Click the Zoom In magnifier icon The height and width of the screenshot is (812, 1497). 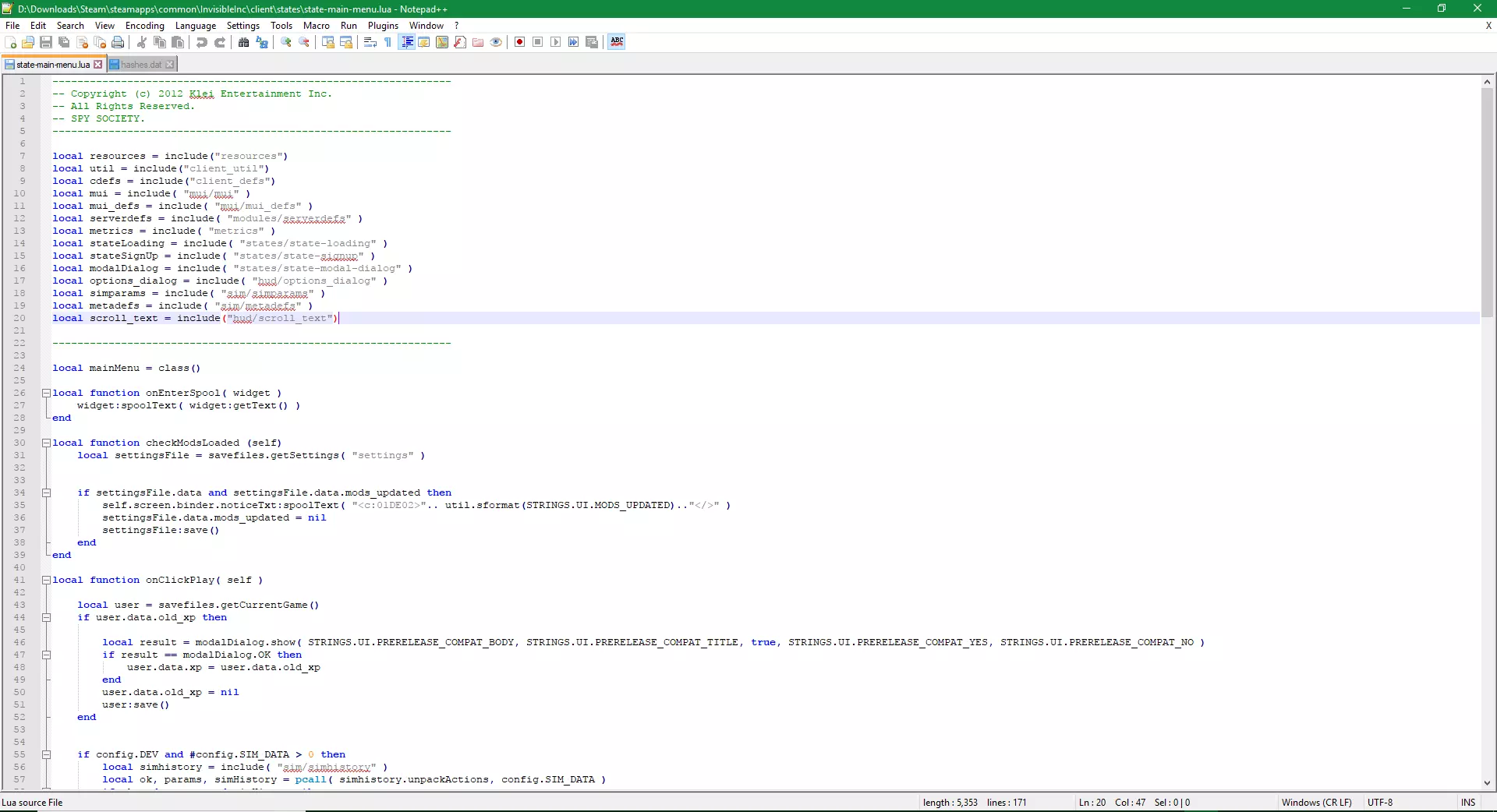pos(286,42)
